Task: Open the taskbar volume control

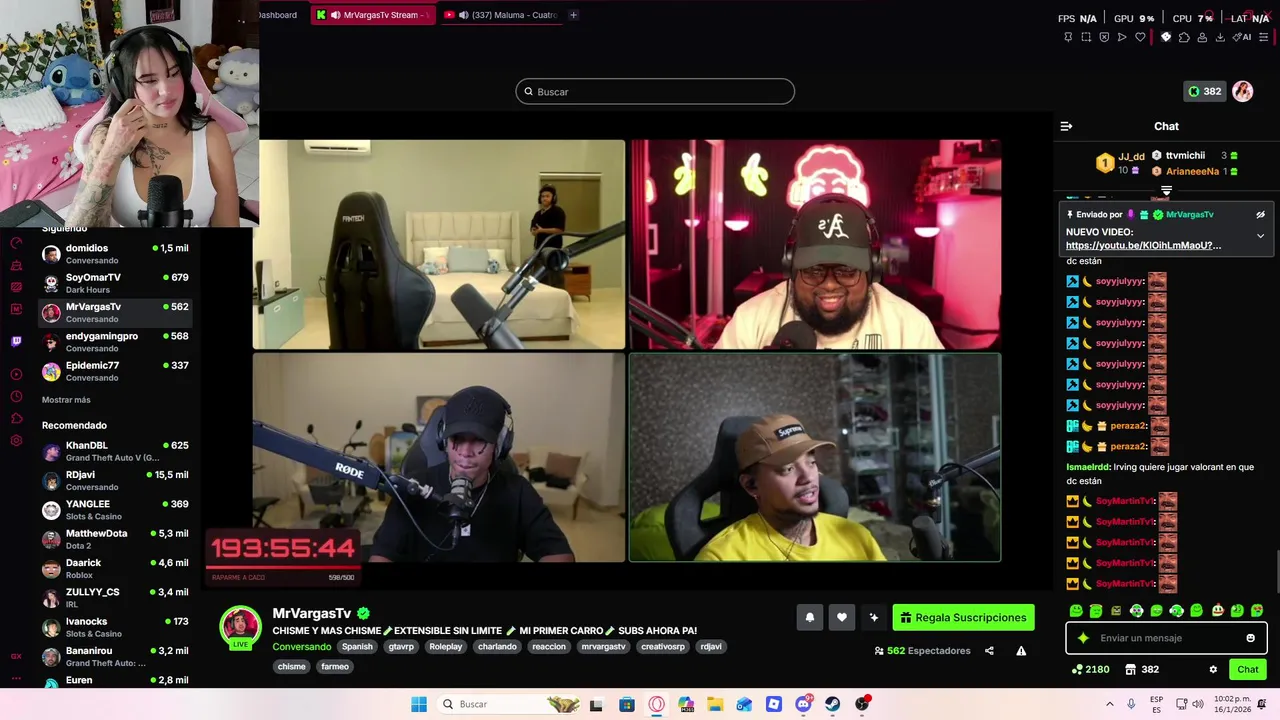Action: pyautogui.click(x=1200, y=704)
